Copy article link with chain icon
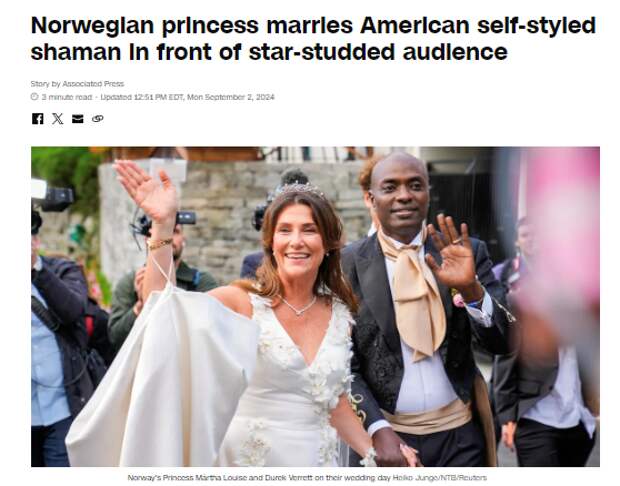This screenshot has width=620, height=486. (98, 118)
